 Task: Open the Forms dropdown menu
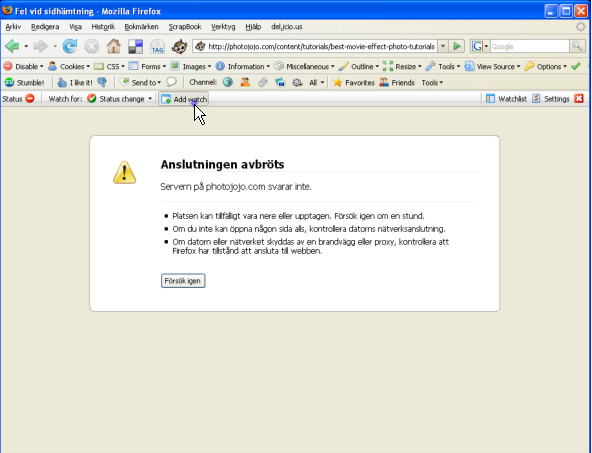(x=147, y=66)
